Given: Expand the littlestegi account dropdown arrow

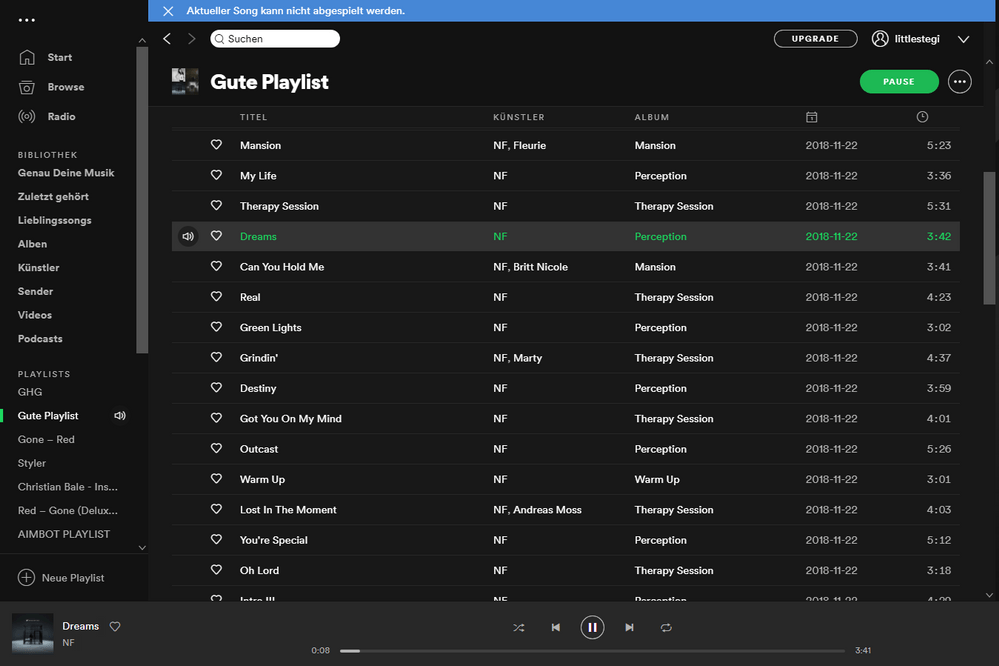Looking at the screenshot, I should pyautogui.click(x=963, y=39).
